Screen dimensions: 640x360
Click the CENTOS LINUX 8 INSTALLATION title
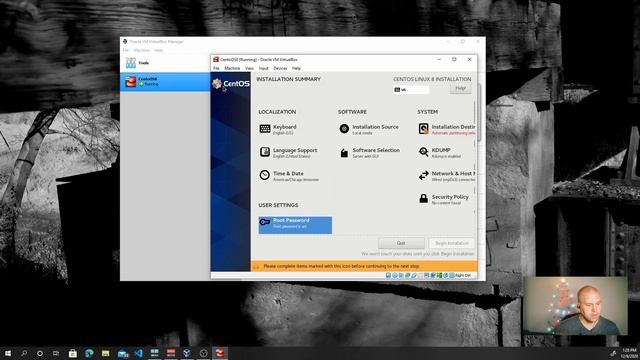pos(432,79)
